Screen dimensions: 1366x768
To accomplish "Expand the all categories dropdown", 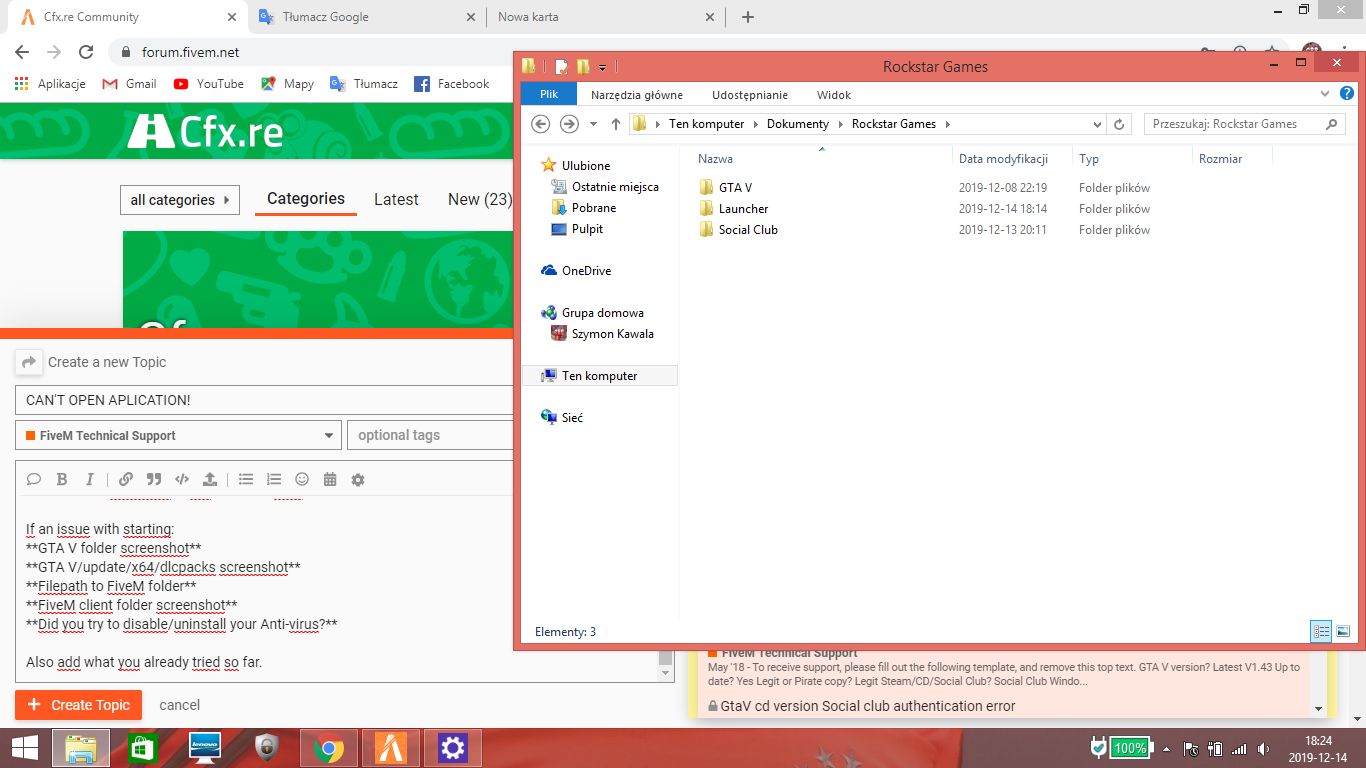I will coord(180,200).
